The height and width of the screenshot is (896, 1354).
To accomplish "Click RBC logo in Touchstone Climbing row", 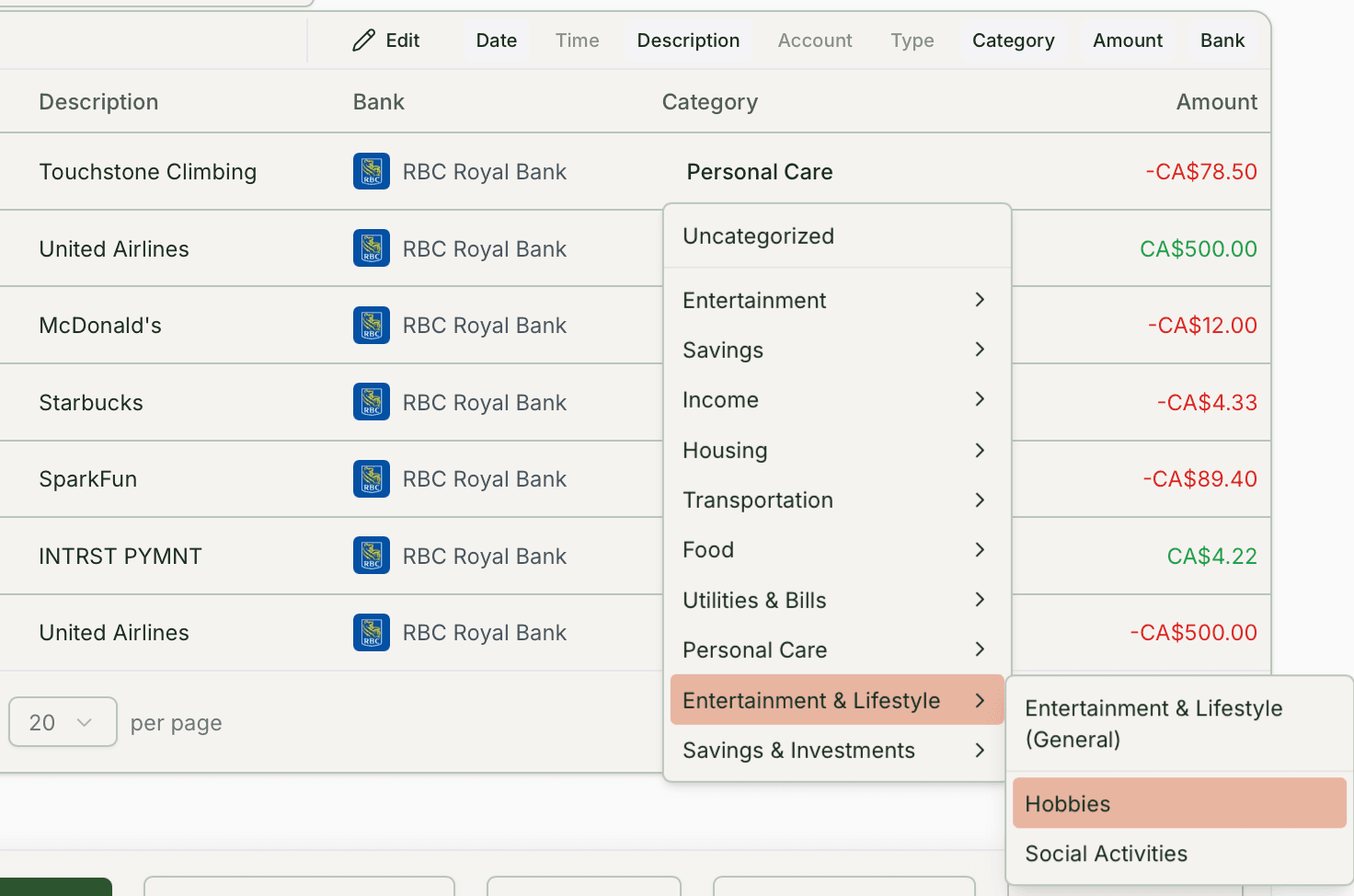I will (372, 171).
